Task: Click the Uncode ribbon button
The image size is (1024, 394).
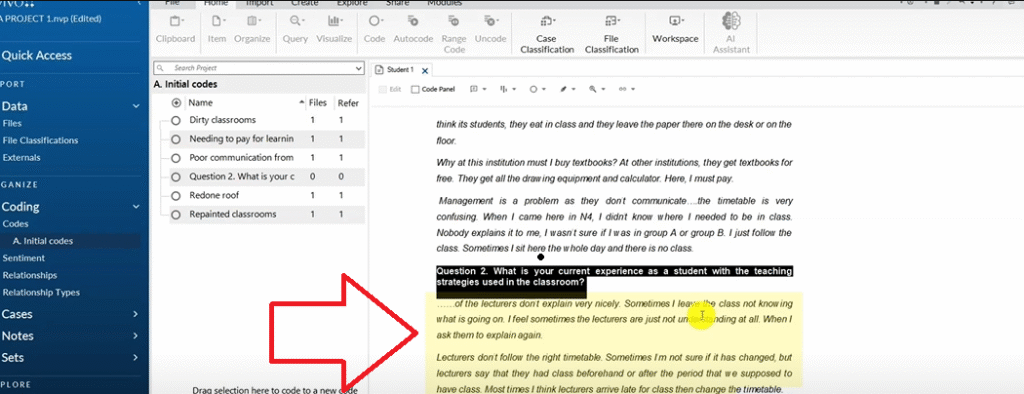Action: coord(490,29)
